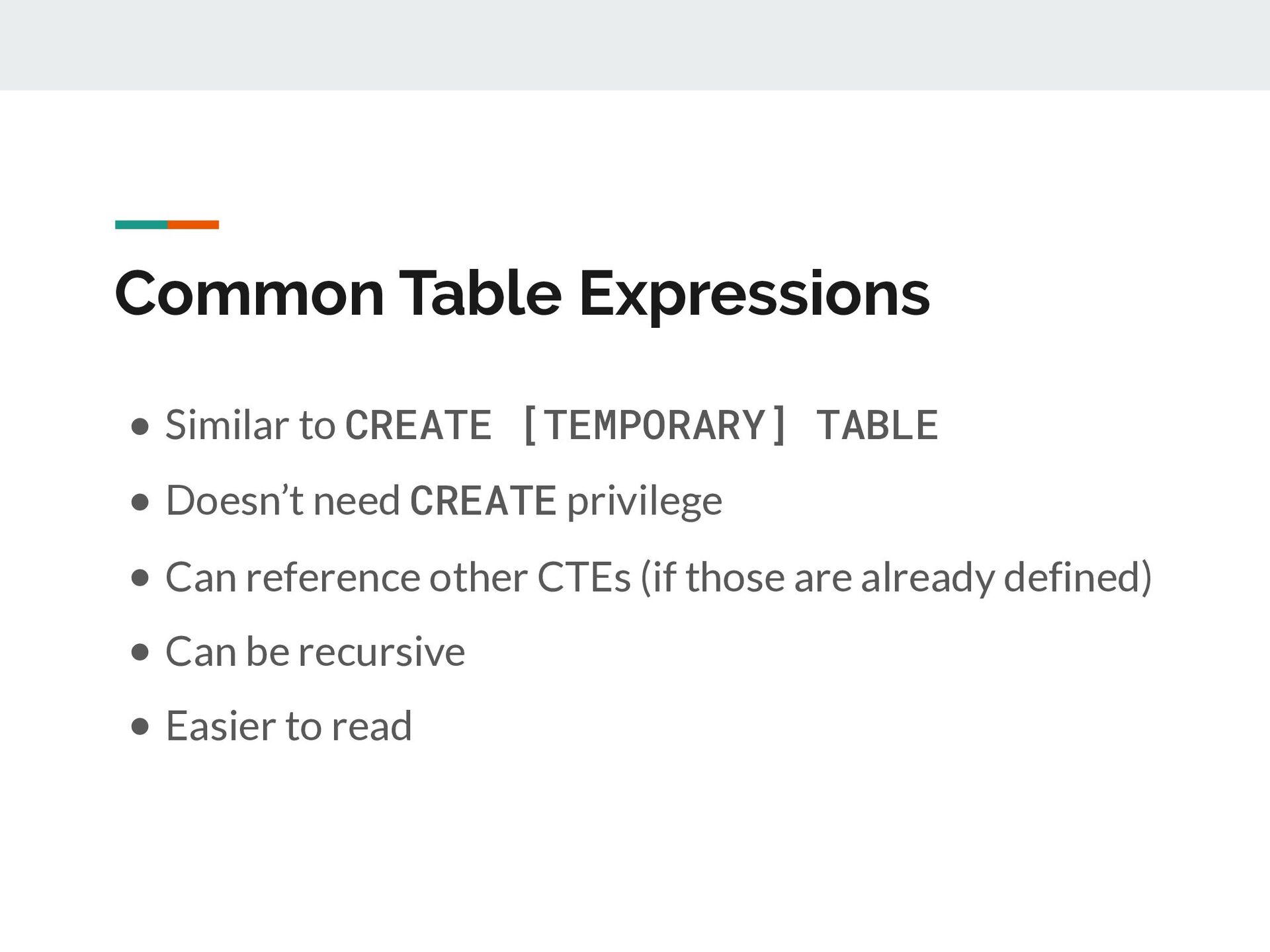Click the "Easier to read" bullet text
The image size is (1270, 952).
289,726
